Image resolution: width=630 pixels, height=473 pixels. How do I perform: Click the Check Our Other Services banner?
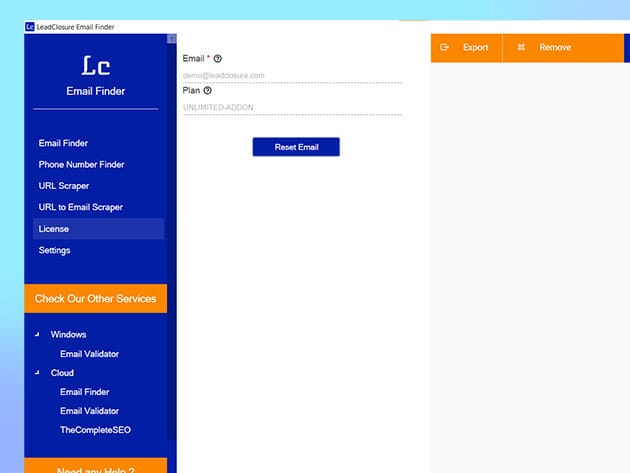point(95,298)
